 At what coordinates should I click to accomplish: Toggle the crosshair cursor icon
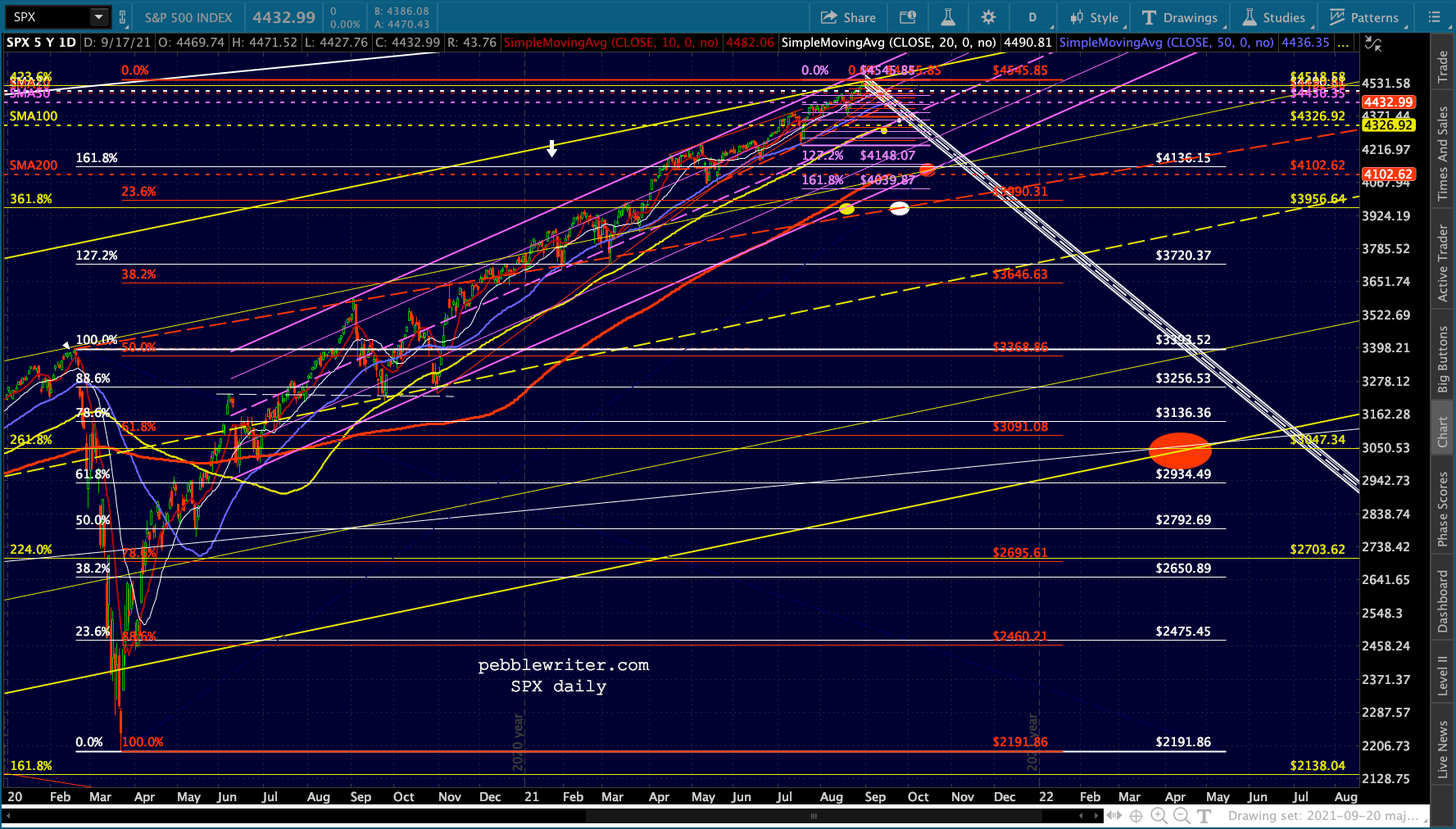pos(1136,816)
